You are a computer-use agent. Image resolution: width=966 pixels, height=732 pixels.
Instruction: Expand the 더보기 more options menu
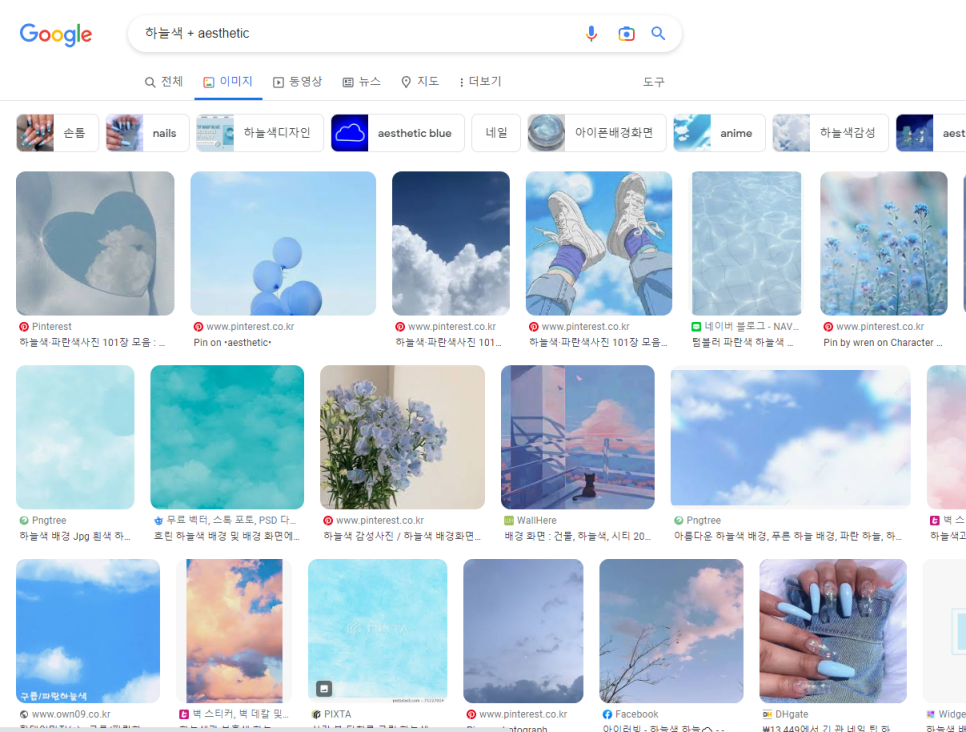click(480, 82)
